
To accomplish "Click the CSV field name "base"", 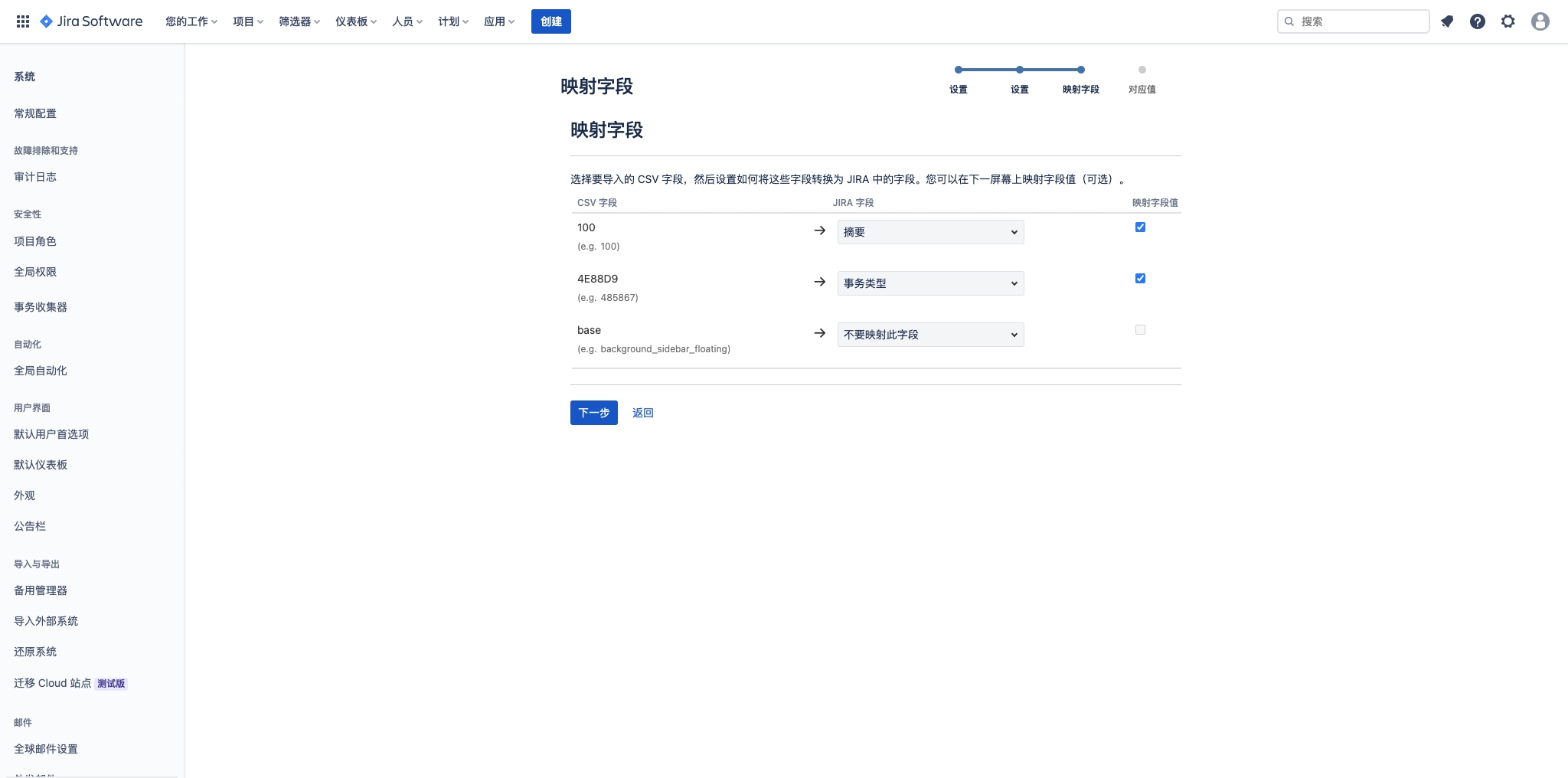I will pyautogui.click(x=589, y=330).
